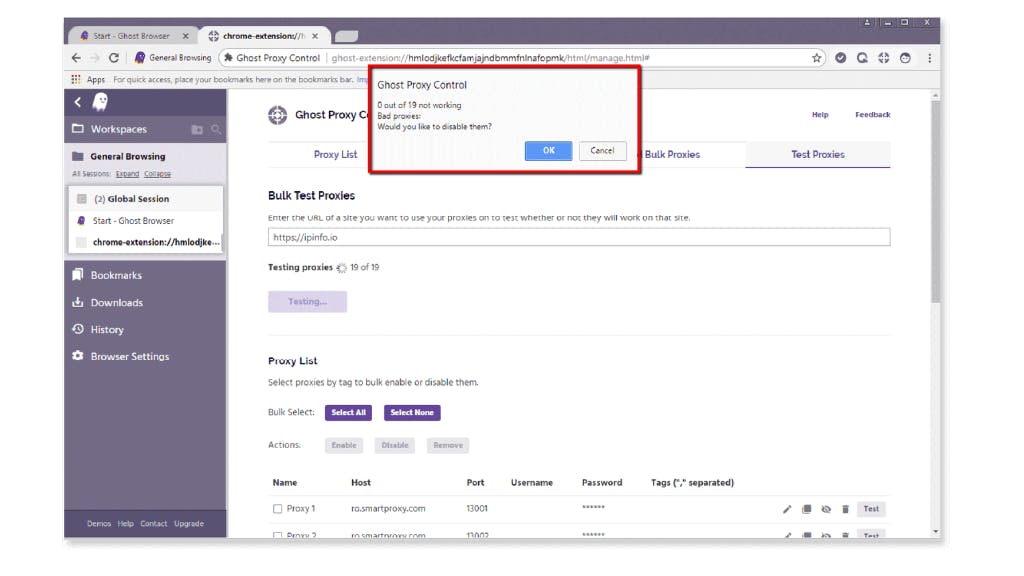Click Cancel in the Ghost Proxy Control dialog
This screenshot has height=576, width=1024.
(602, 151)
